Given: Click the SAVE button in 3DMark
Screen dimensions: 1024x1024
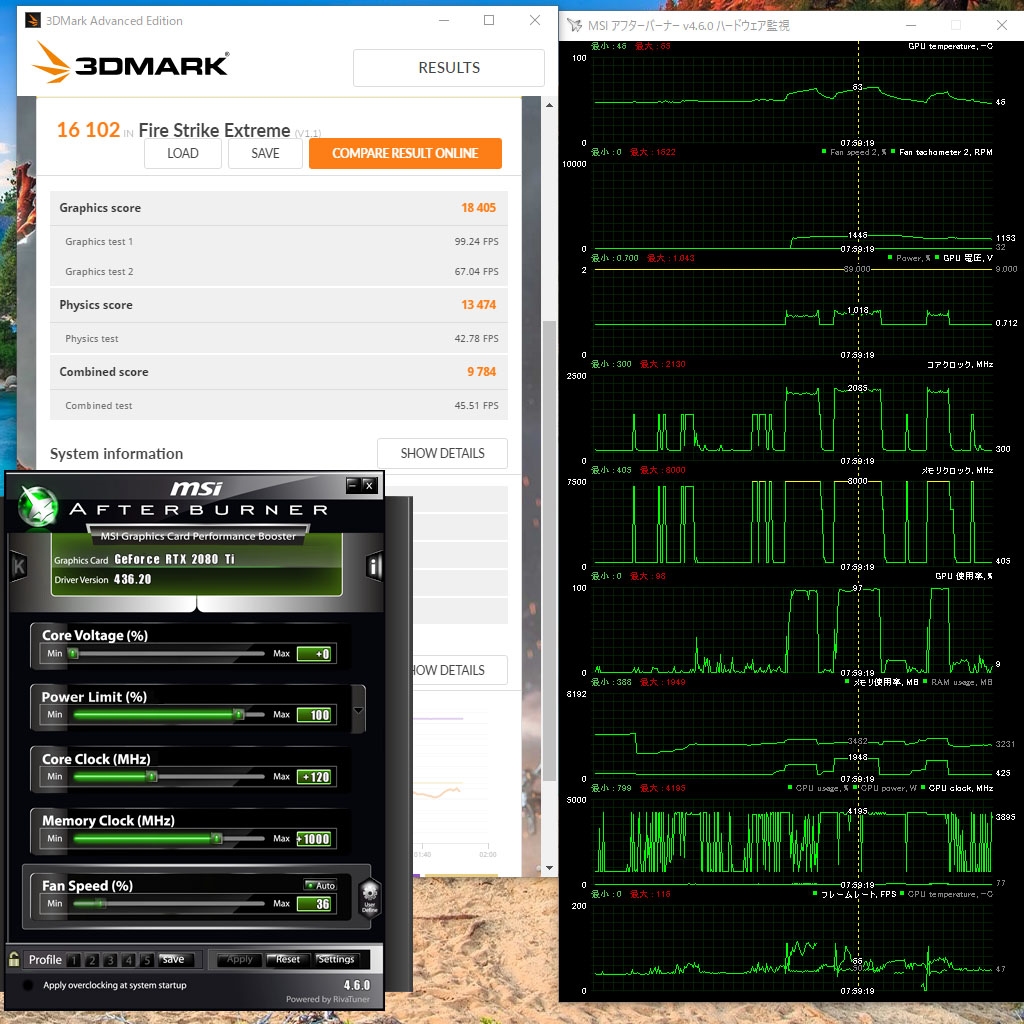Looking at the screenshot, I should [265, 153].
